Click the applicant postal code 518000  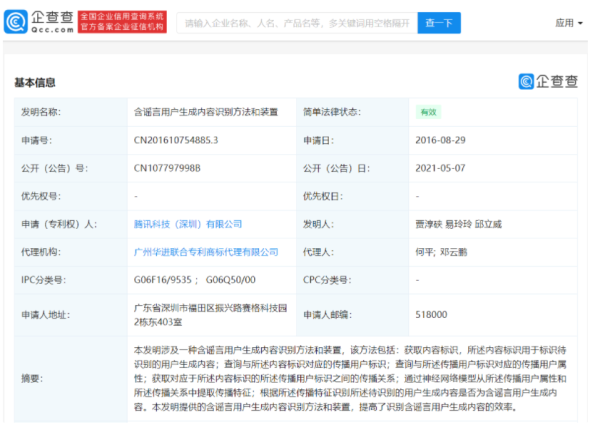pos(431,314)
